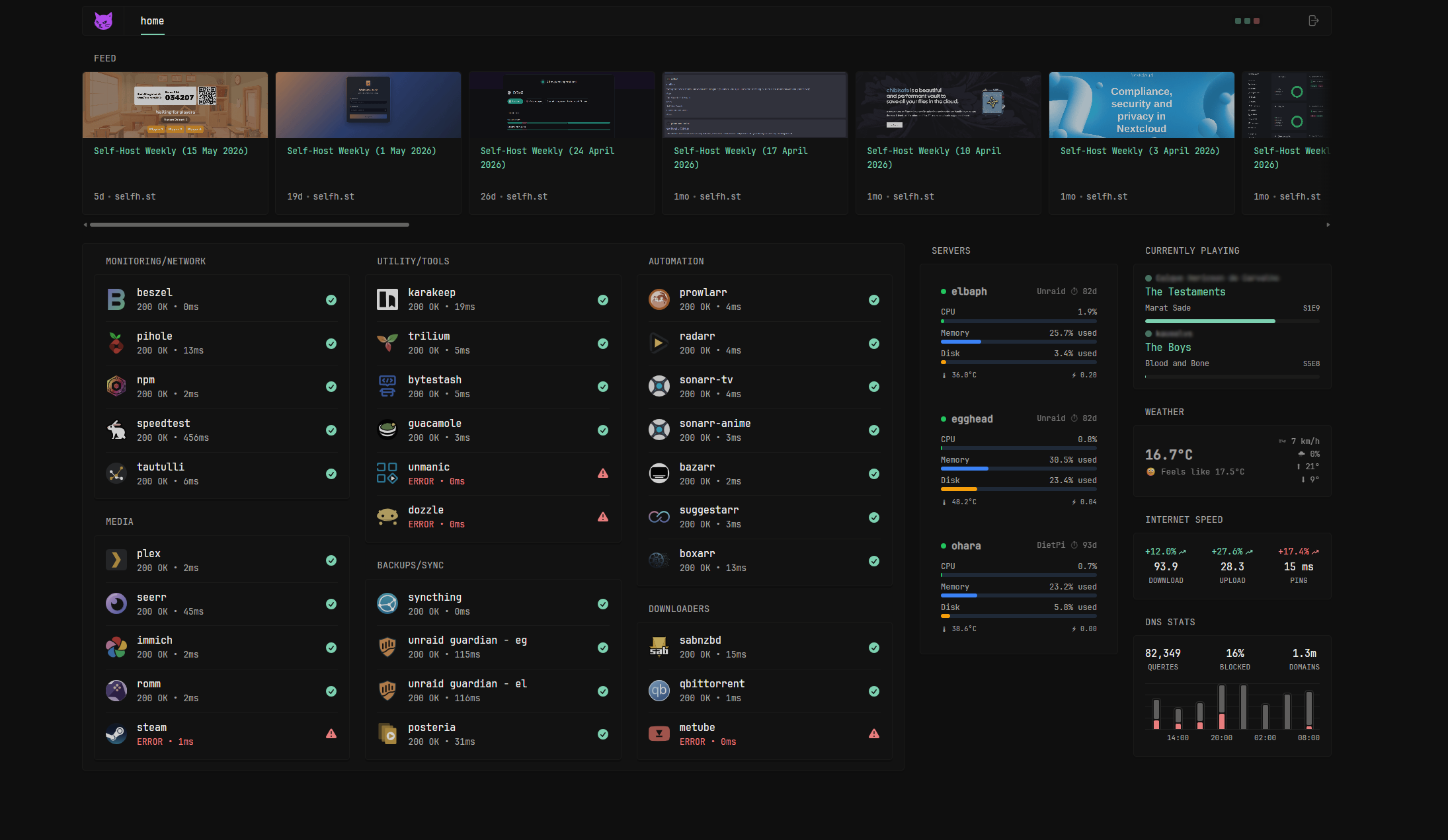
Task: Click the suggestarr infinity icon
Action: click(659, 516)
